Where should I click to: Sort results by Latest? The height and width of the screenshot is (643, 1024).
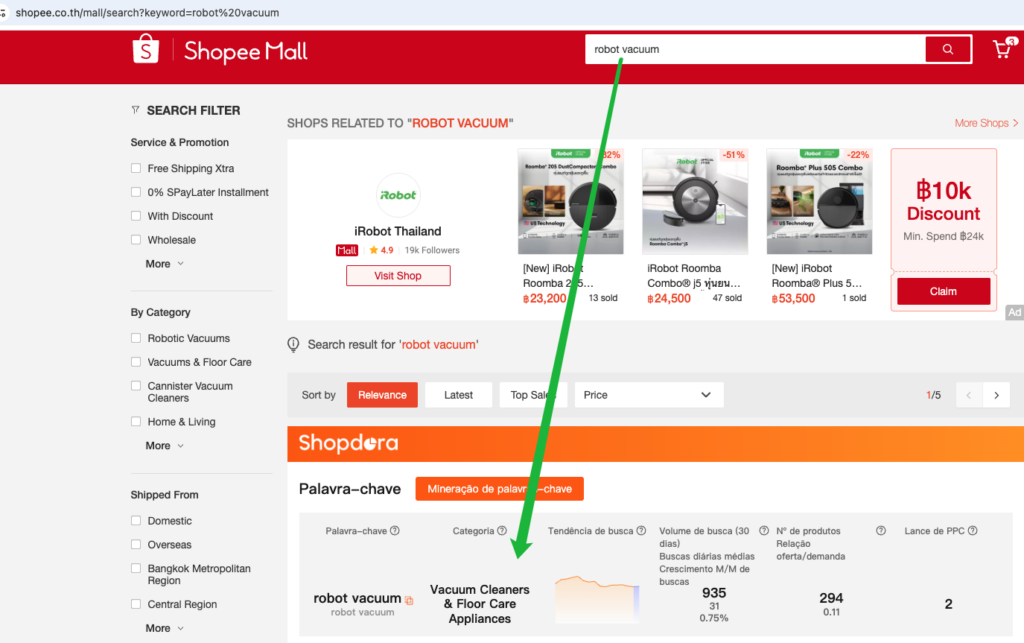pyautogui.click(x=458, y=395)
